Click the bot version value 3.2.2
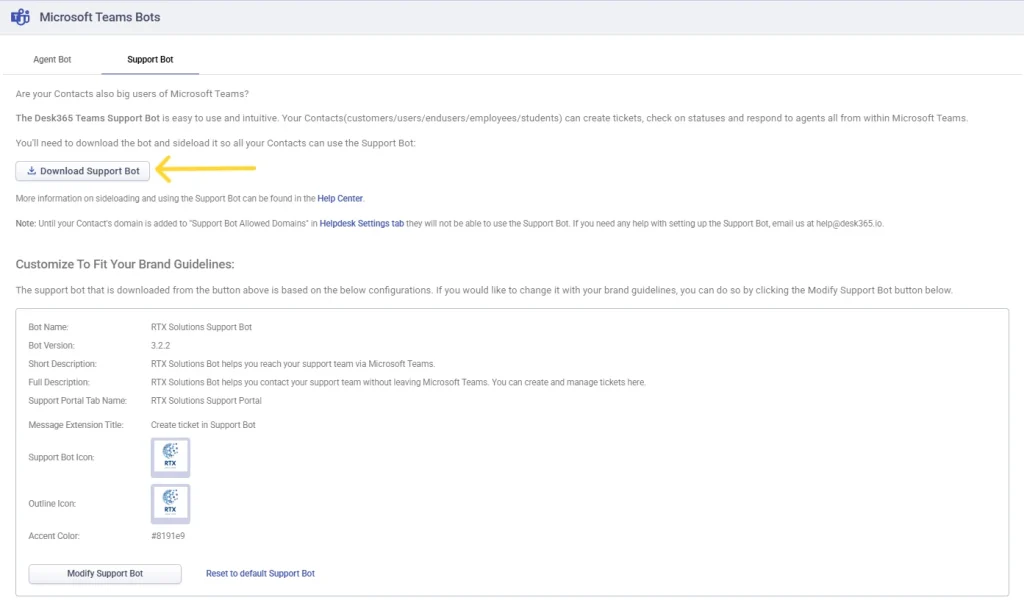 161,346
